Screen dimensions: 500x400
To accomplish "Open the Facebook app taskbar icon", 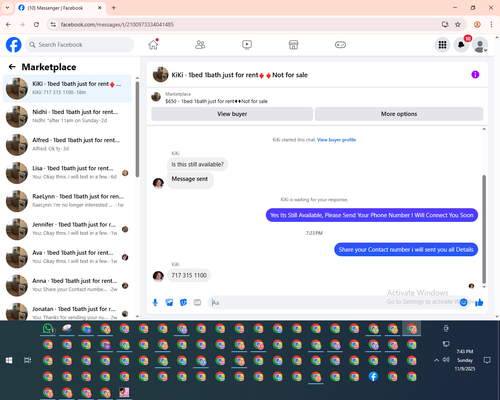I will [373, 376].
